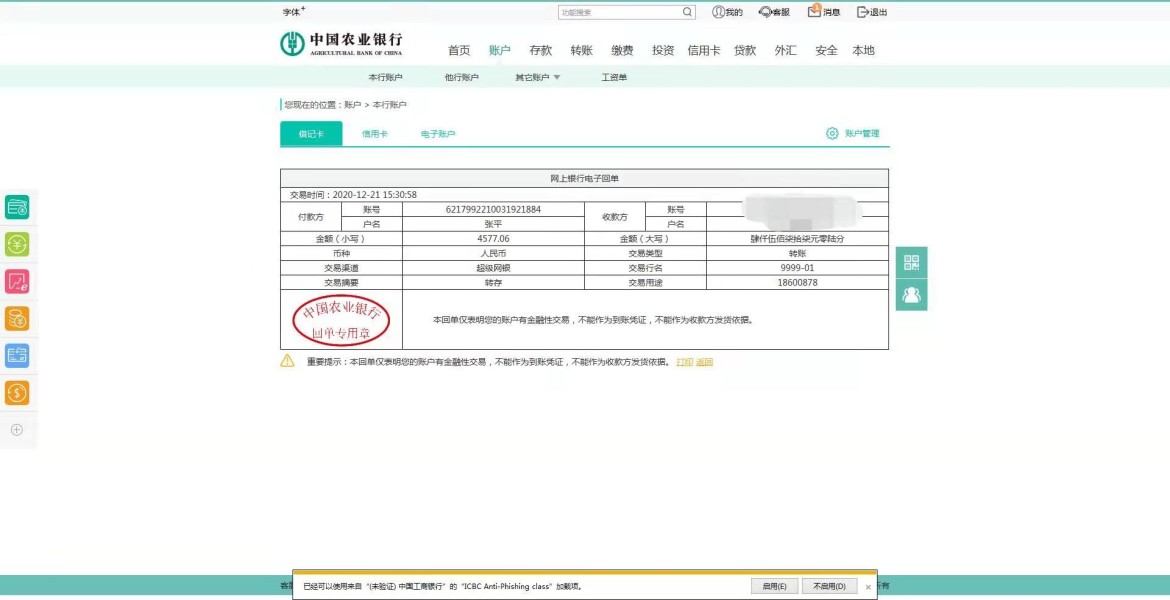Click the orange coin stack sidebar icon
The width and height of the screenshot is (1170, 600).
[17, 319]
